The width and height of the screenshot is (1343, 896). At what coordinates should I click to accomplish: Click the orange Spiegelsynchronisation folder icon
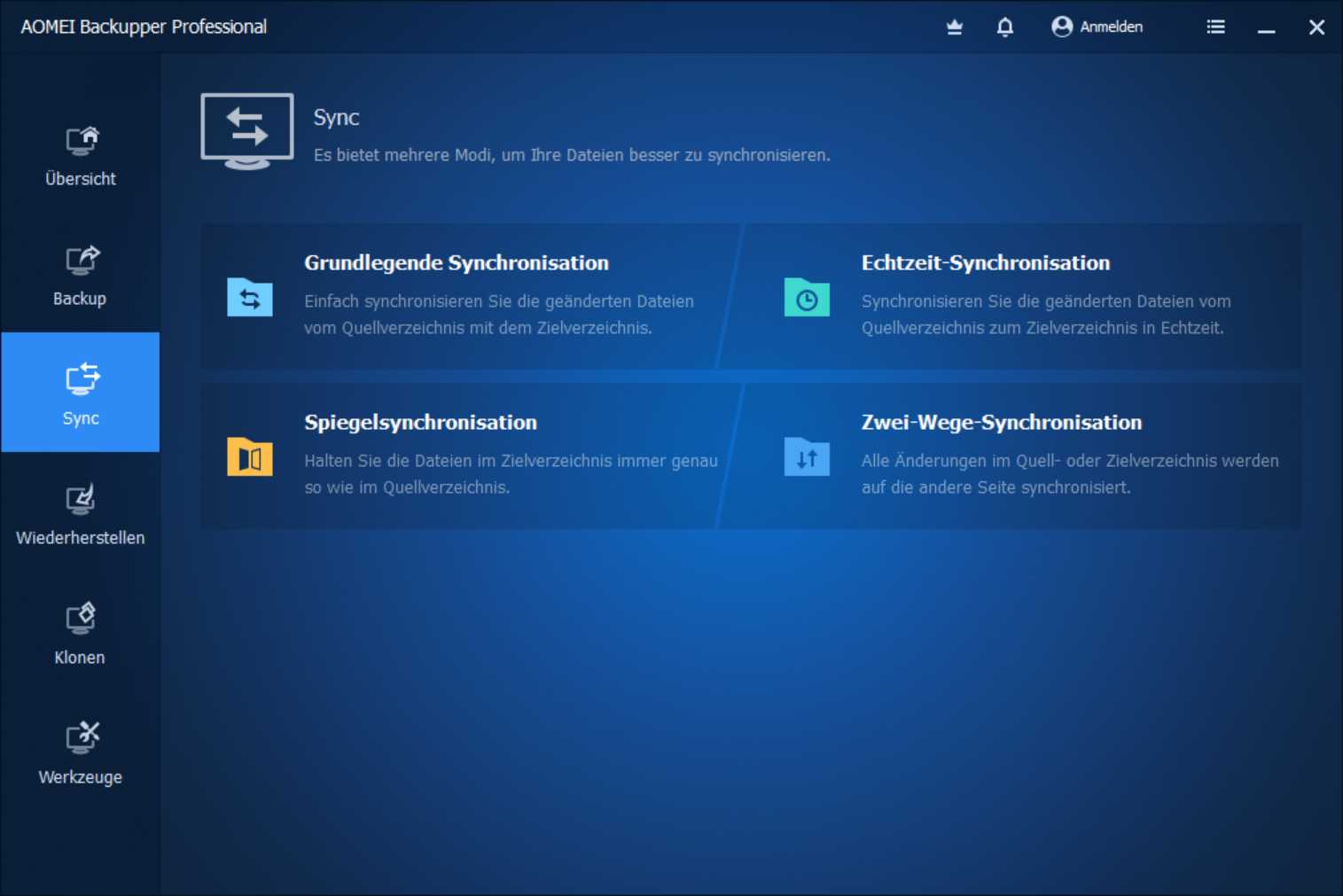coord(249,458)
